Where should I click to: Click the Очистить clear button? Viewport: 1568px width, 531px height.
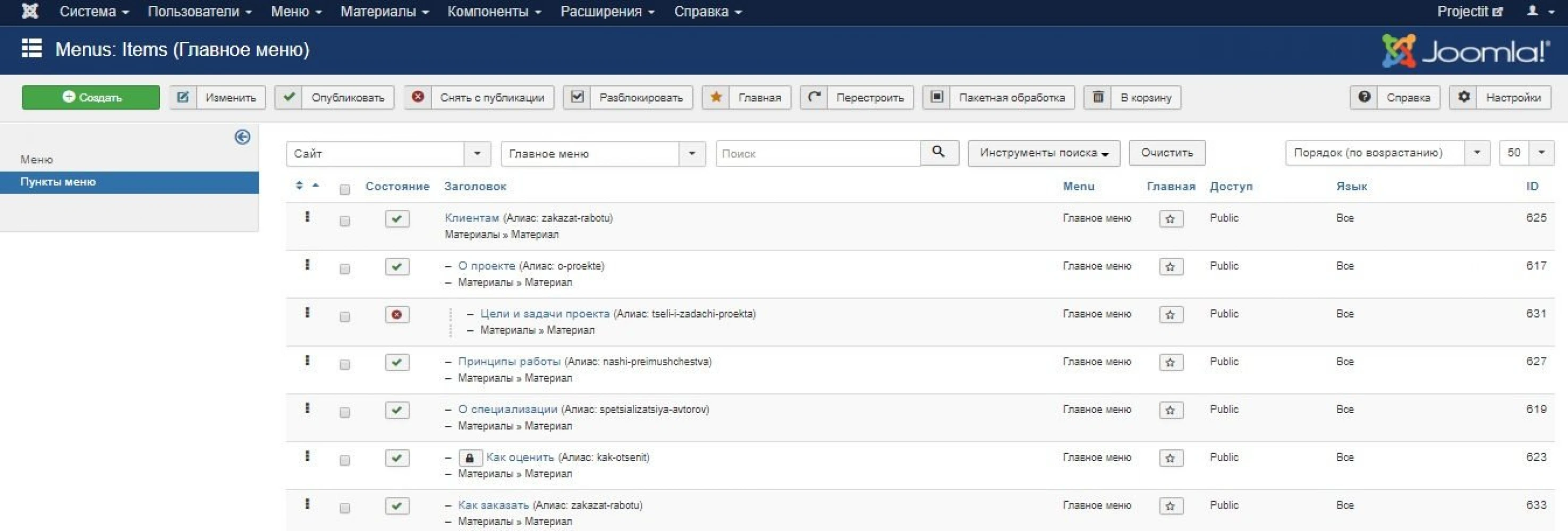(x=1167, y=153)
